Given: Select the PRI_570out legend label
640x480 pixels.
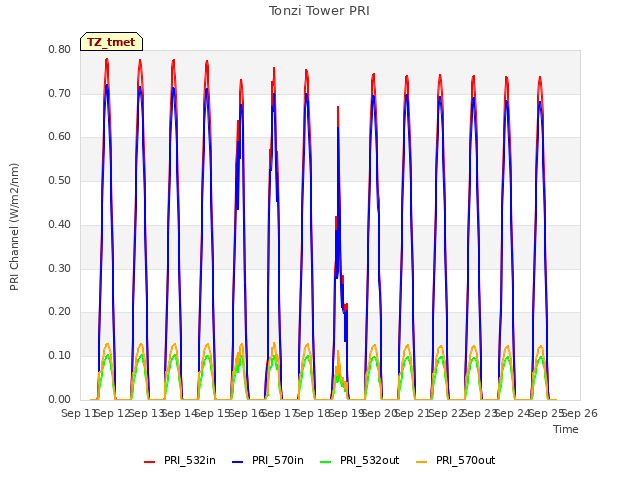Looking at the screenshot, I should pyautogui.click(x=466, y=460).
